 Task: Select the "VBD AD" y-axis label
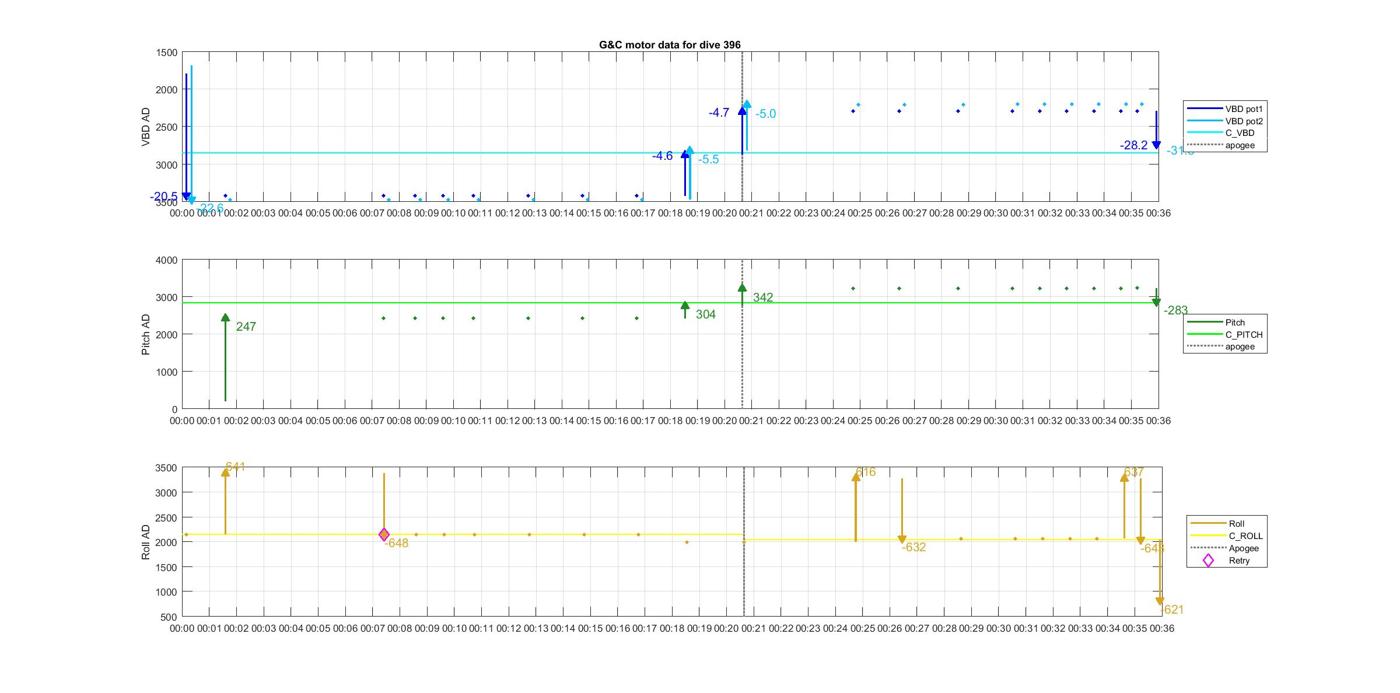click(x=146, y=126)
